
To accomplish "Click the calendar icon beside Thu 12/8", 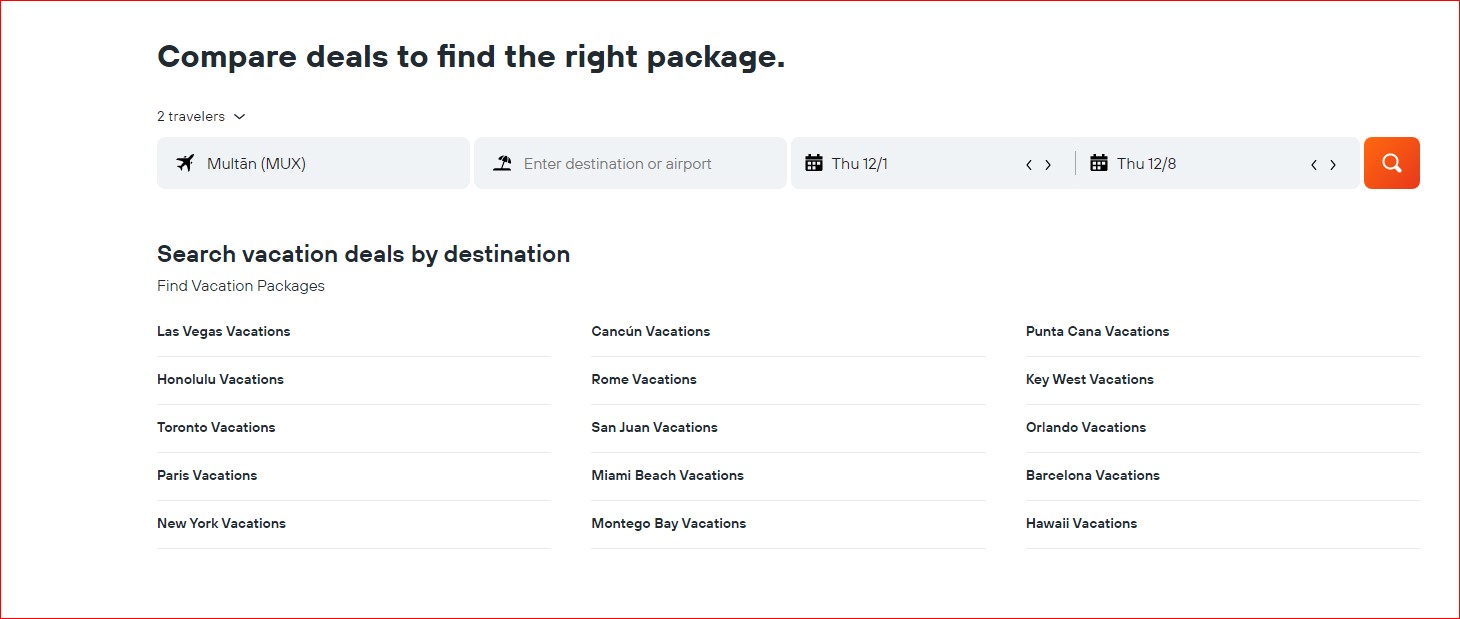I will 1099,163.
